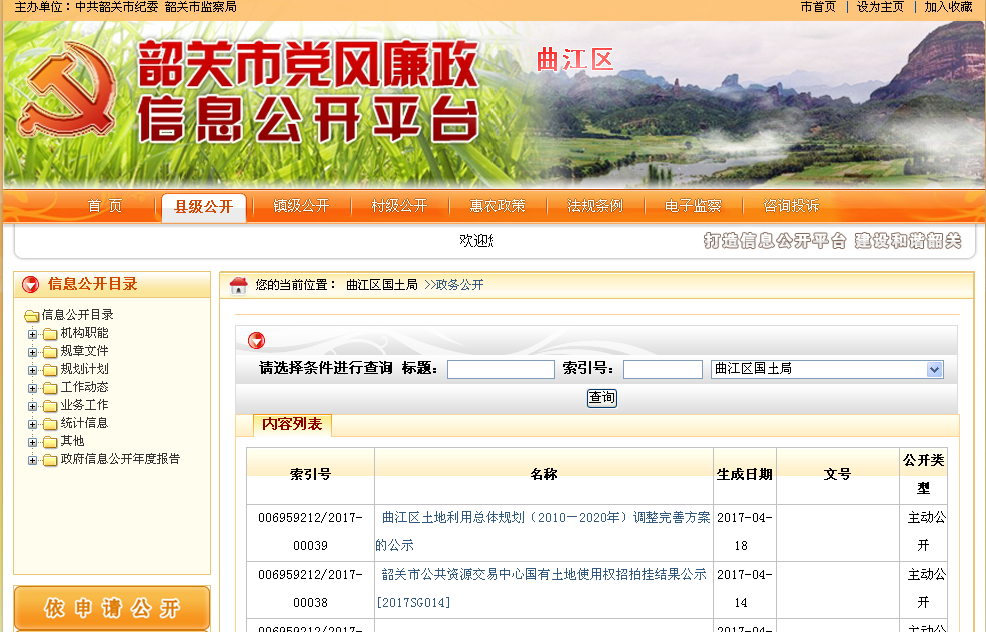This screenshot has width=986, height=632.
Task: Open the 曲江区国土局 department dropdown
Action: (x=828, y=369)
